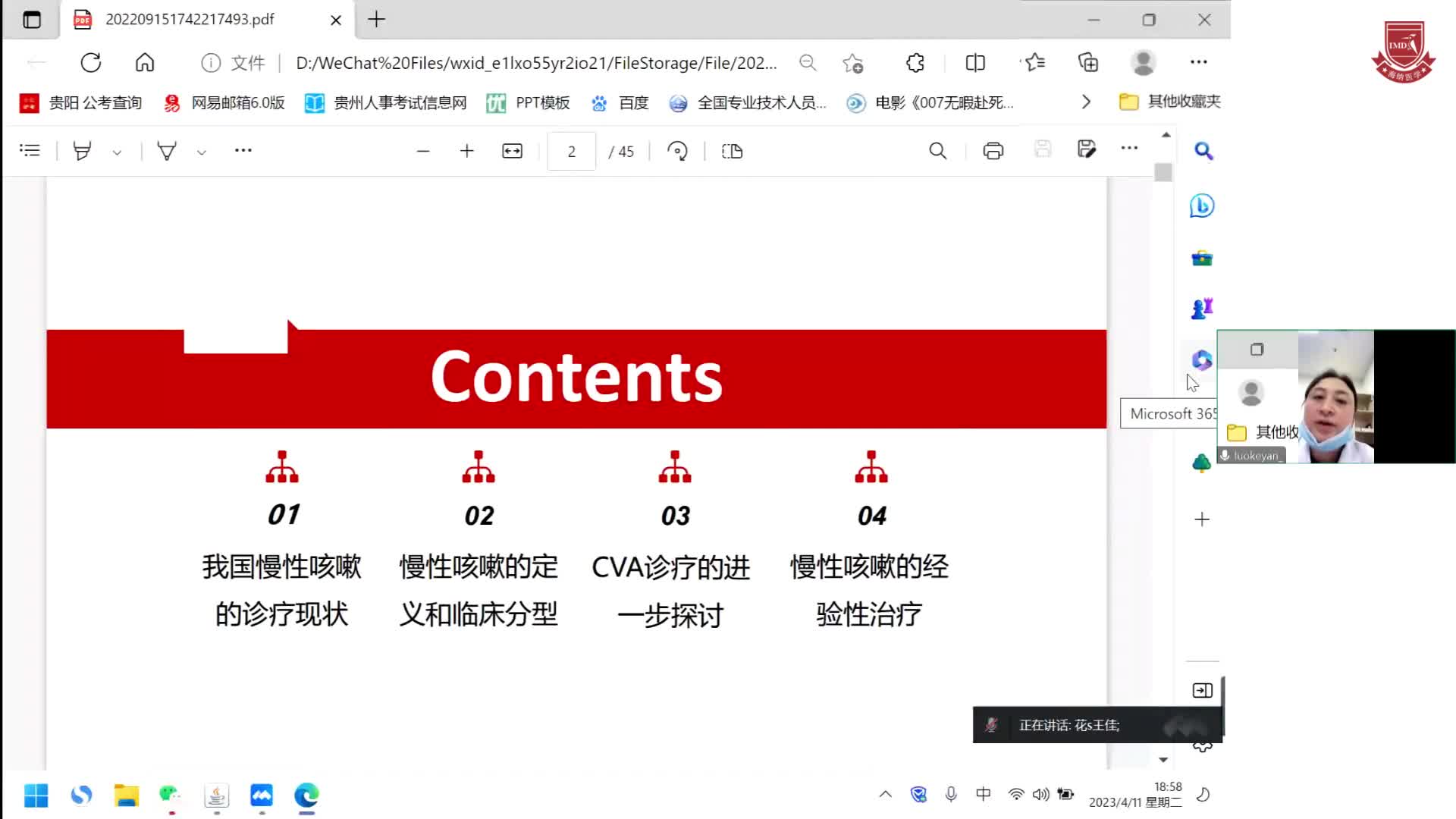Expand hidden favorites with the chevron

pos(1087,101)
